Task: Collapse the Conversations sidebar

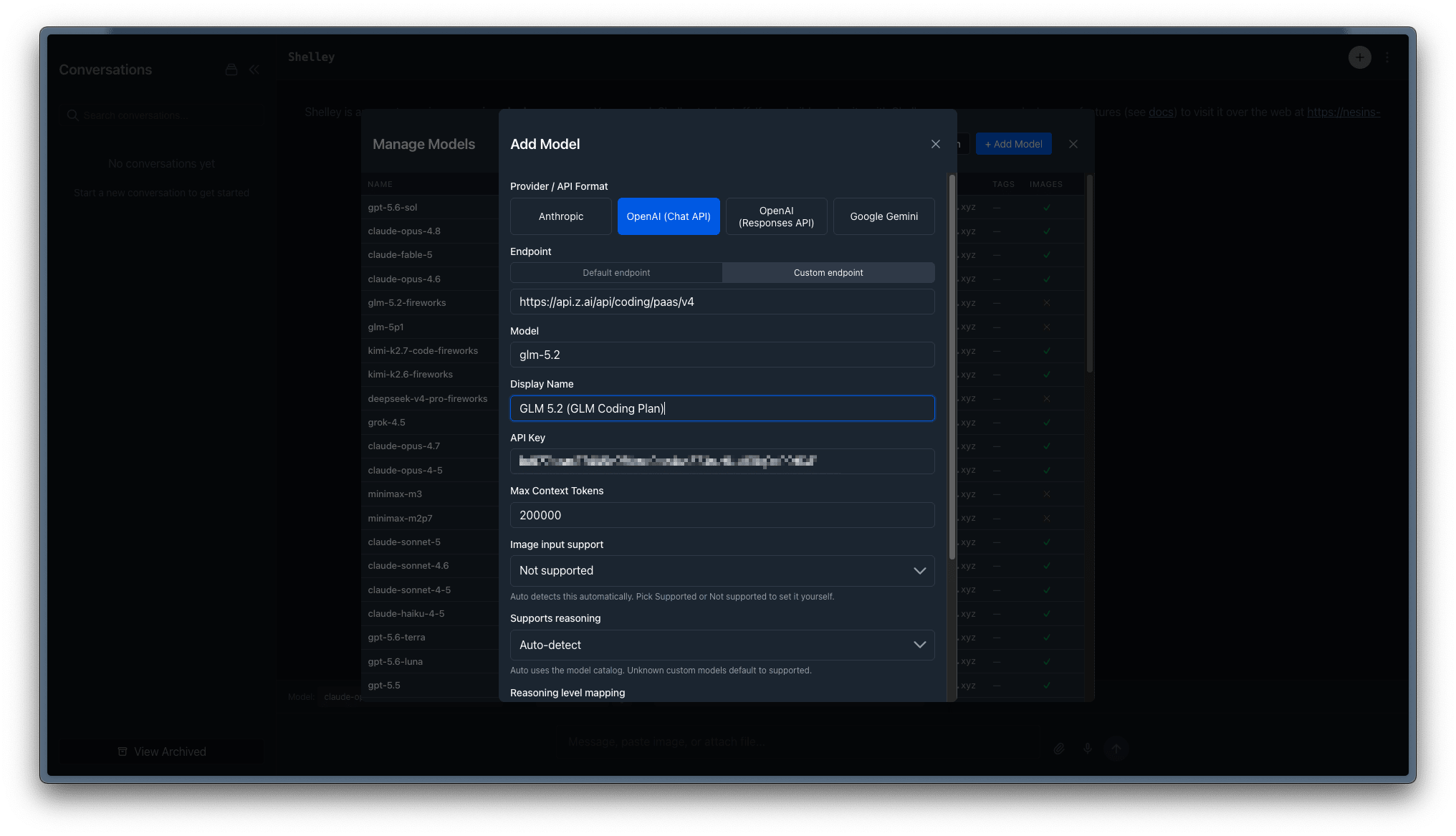Action: tap(254, 69)
